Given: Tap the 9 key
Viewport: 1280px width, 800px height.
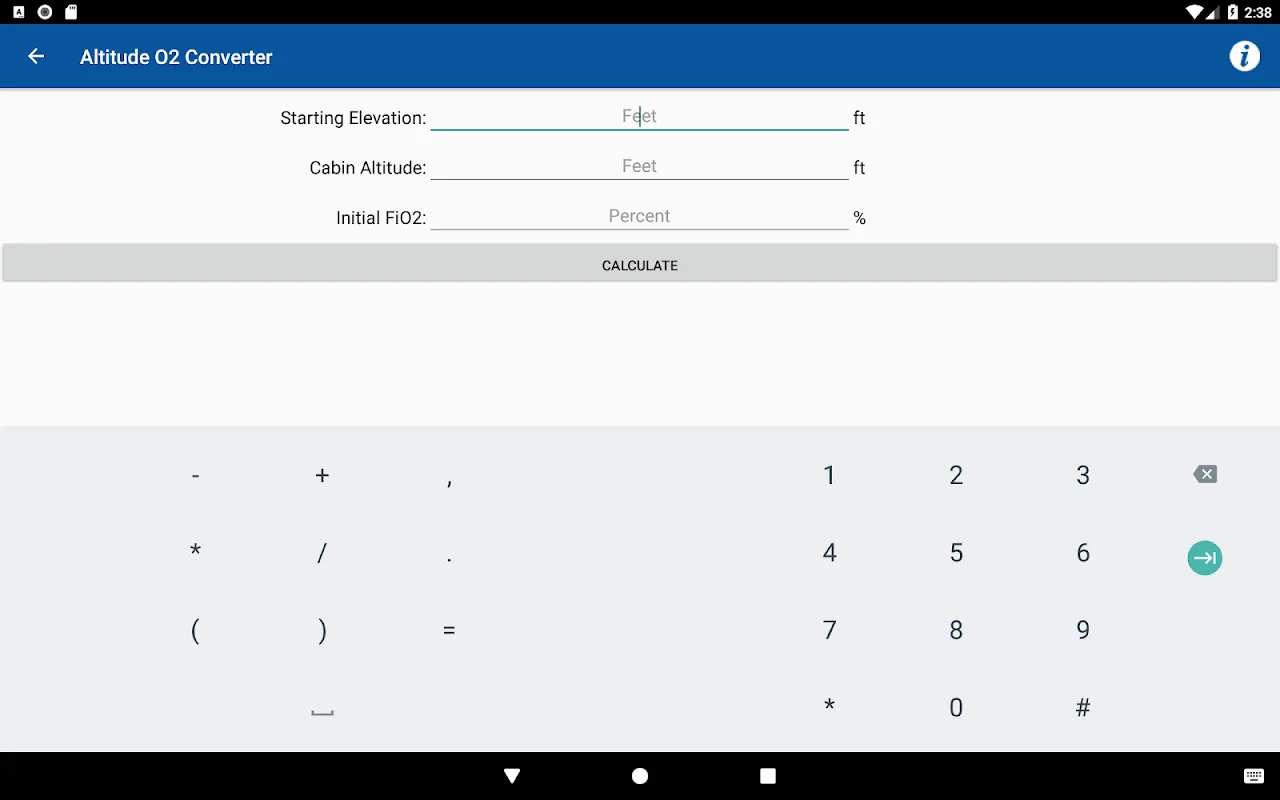Looking at the screenshot, I should pyautogui.click(x=1083, y=630).
